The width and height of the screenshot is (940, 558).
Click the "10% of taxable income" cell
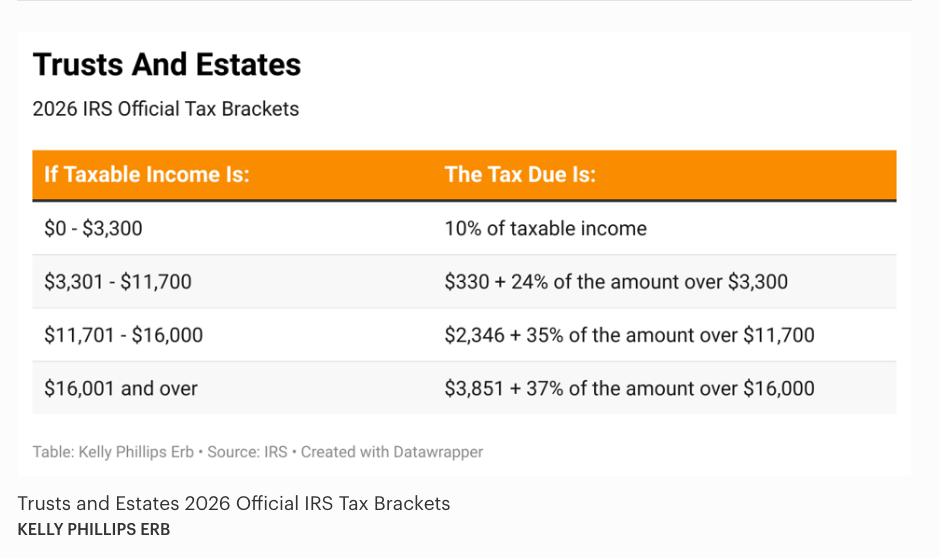click(545, 229)
